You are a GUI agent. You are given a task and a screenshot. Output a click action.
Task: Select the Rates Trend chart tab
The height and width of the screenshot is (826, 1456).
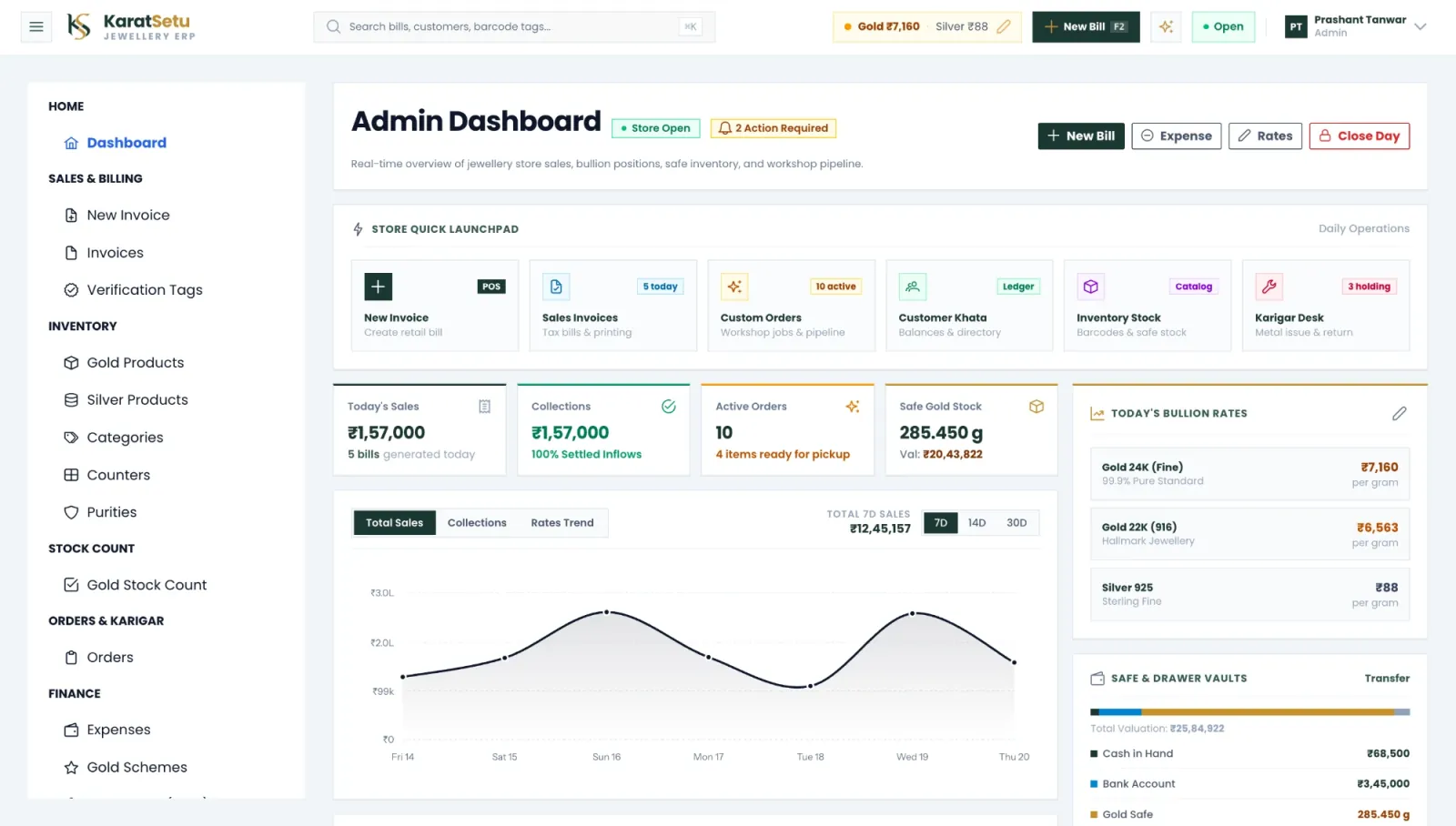coord(562,523)
